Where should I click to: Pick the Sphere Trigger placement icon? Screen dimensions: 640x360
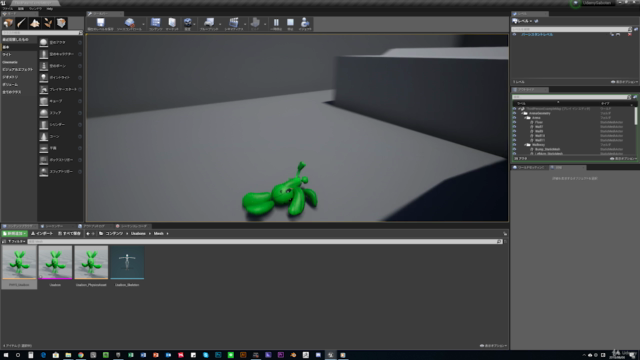pos(44,172)
